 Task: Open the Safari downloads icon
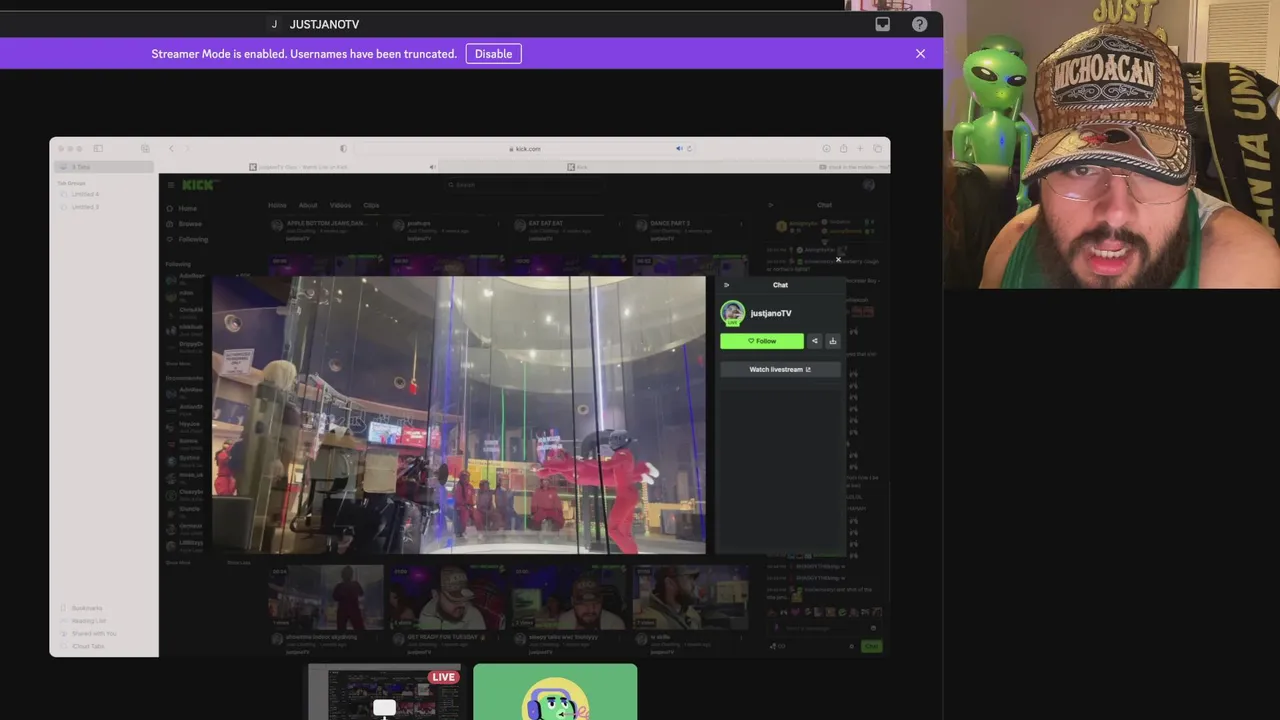pyautogui.click(x=826, y=149)
